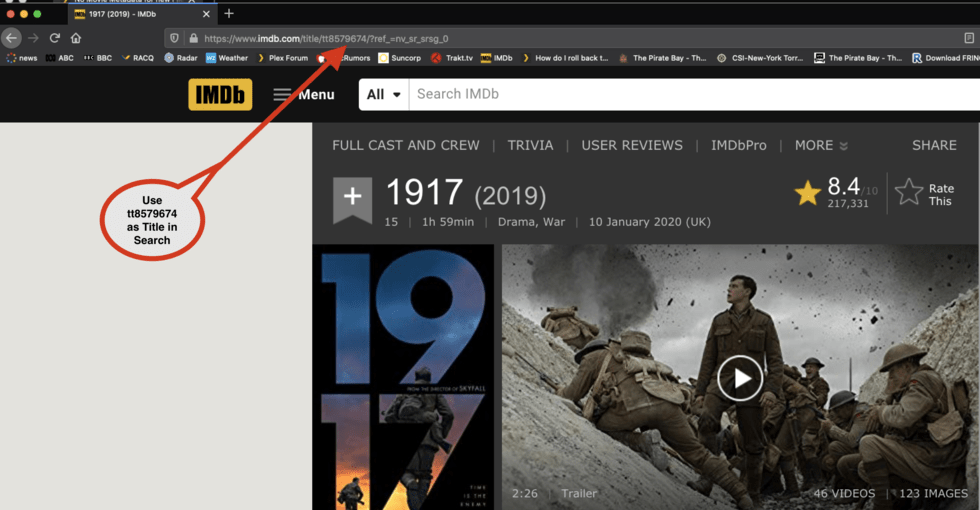This screenshot has width=980, height=510.
Task: Open the TRIVIA link
Action: coord(530,145)
